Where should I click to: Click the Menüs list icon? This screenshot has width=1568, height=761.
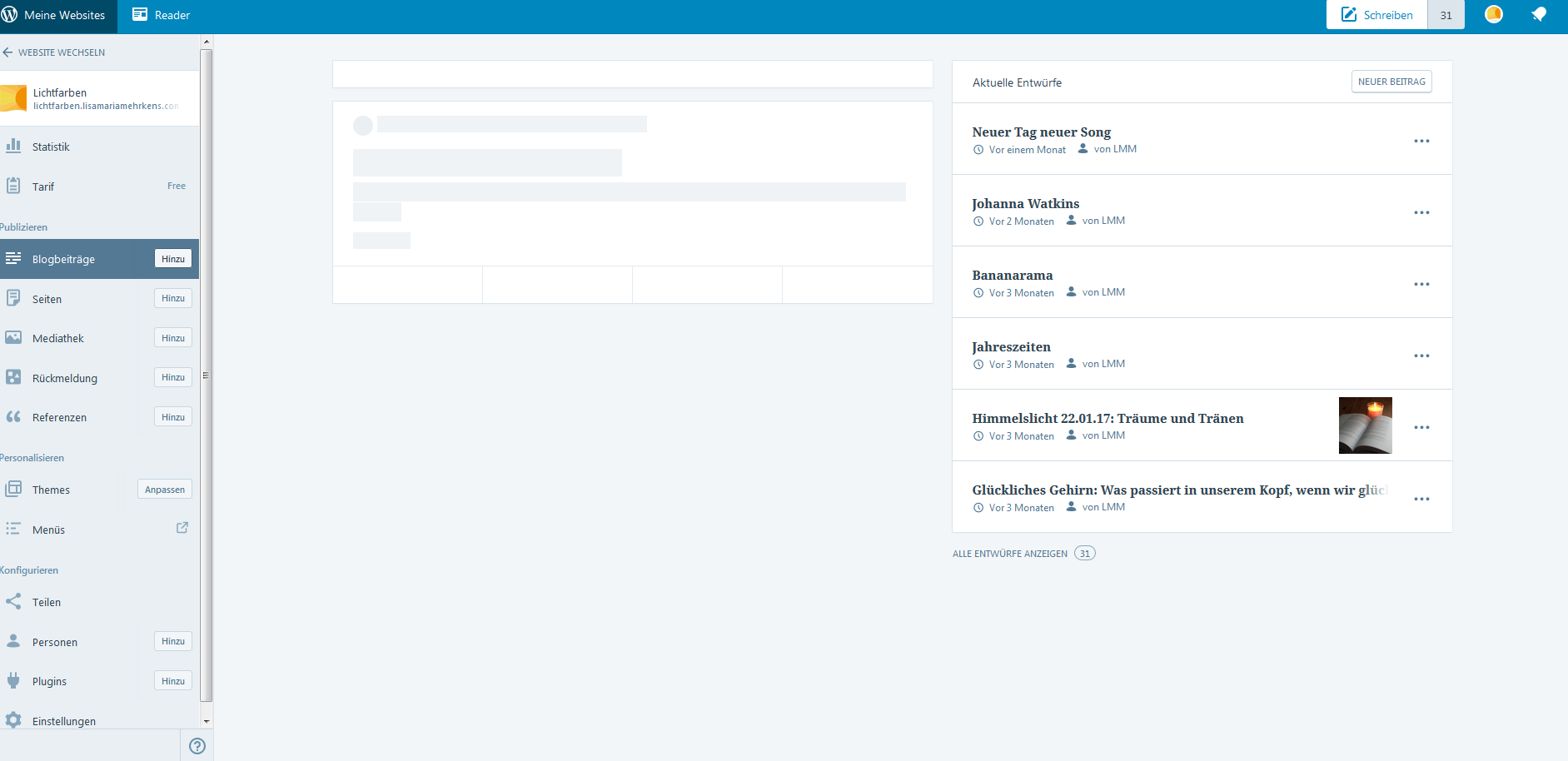[13, 529]
